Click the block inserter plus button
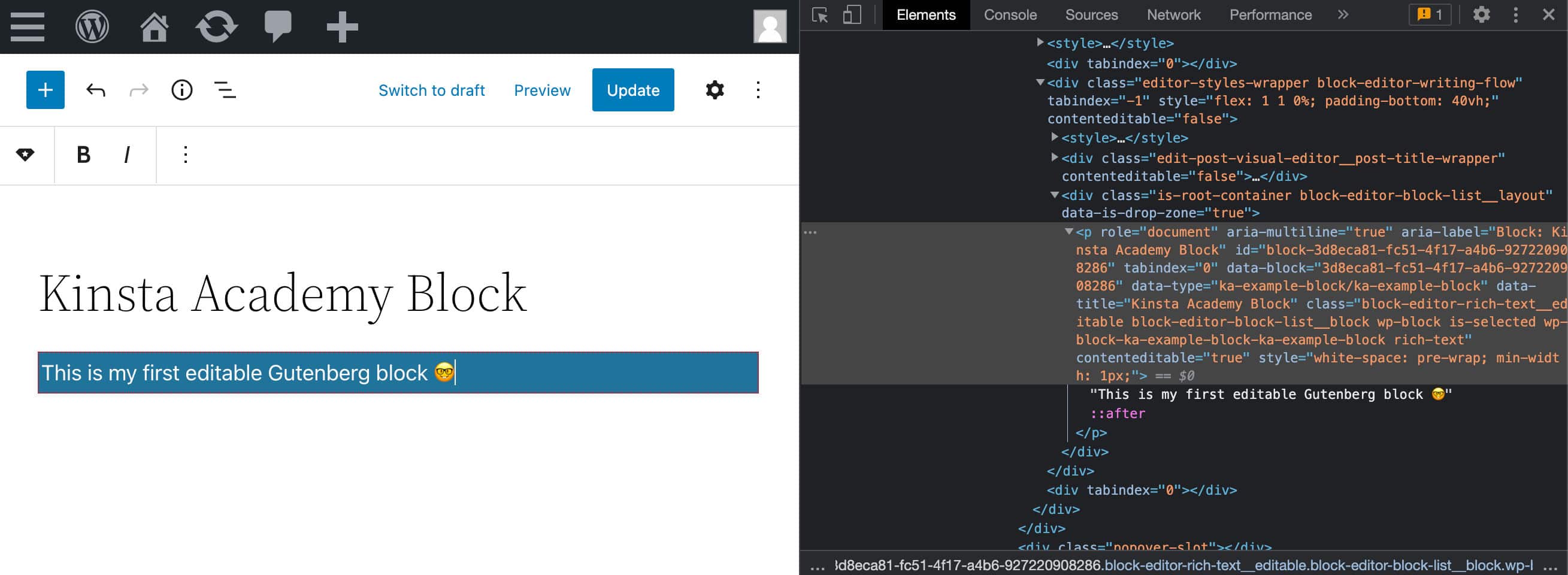Viewport: 1568px width, 575px height. point(45,90)
